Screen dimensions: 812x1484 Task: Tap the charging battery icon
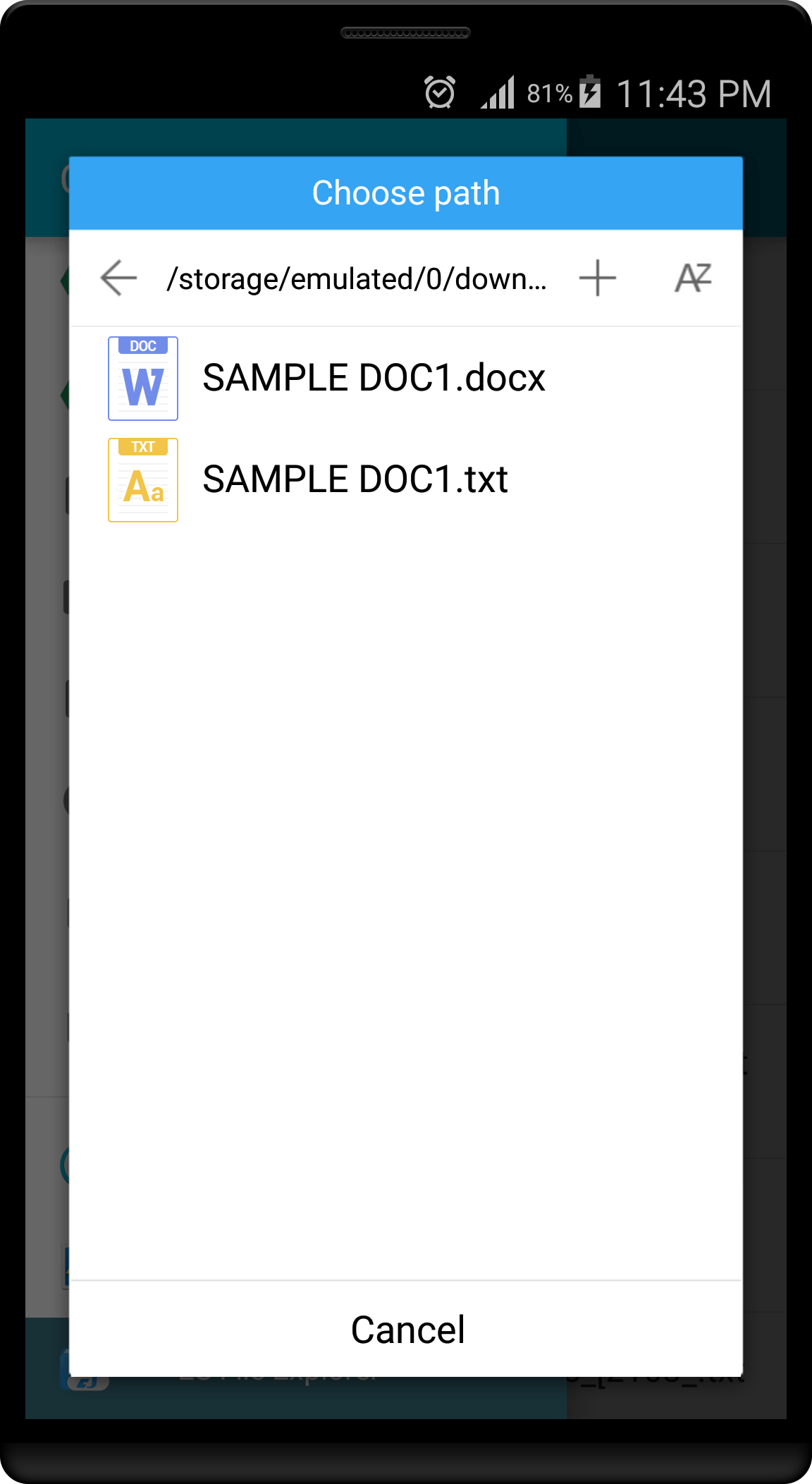[x=590, y=92]
